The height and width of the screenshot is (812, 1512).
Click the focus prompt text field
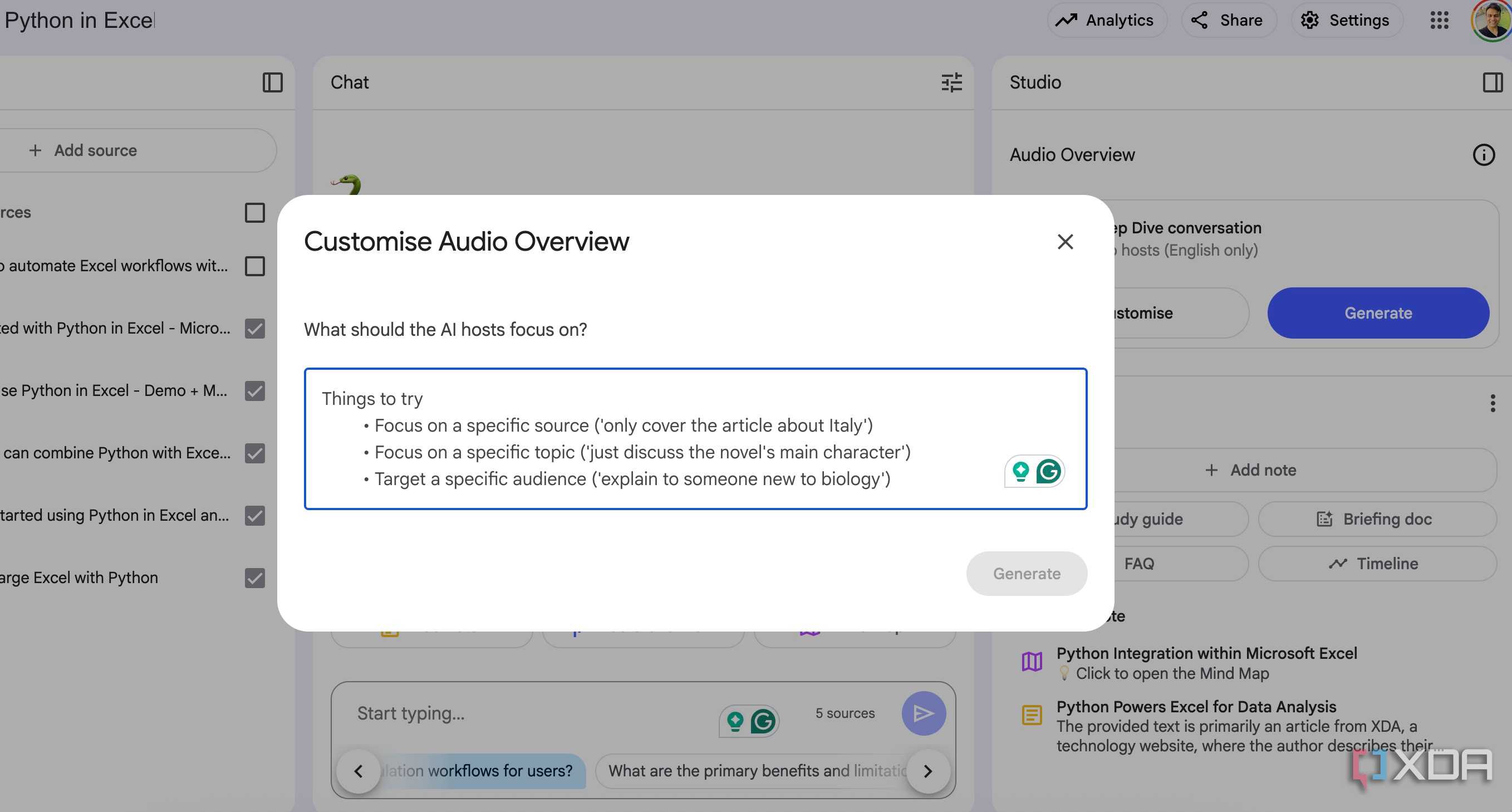click(695, 439)
